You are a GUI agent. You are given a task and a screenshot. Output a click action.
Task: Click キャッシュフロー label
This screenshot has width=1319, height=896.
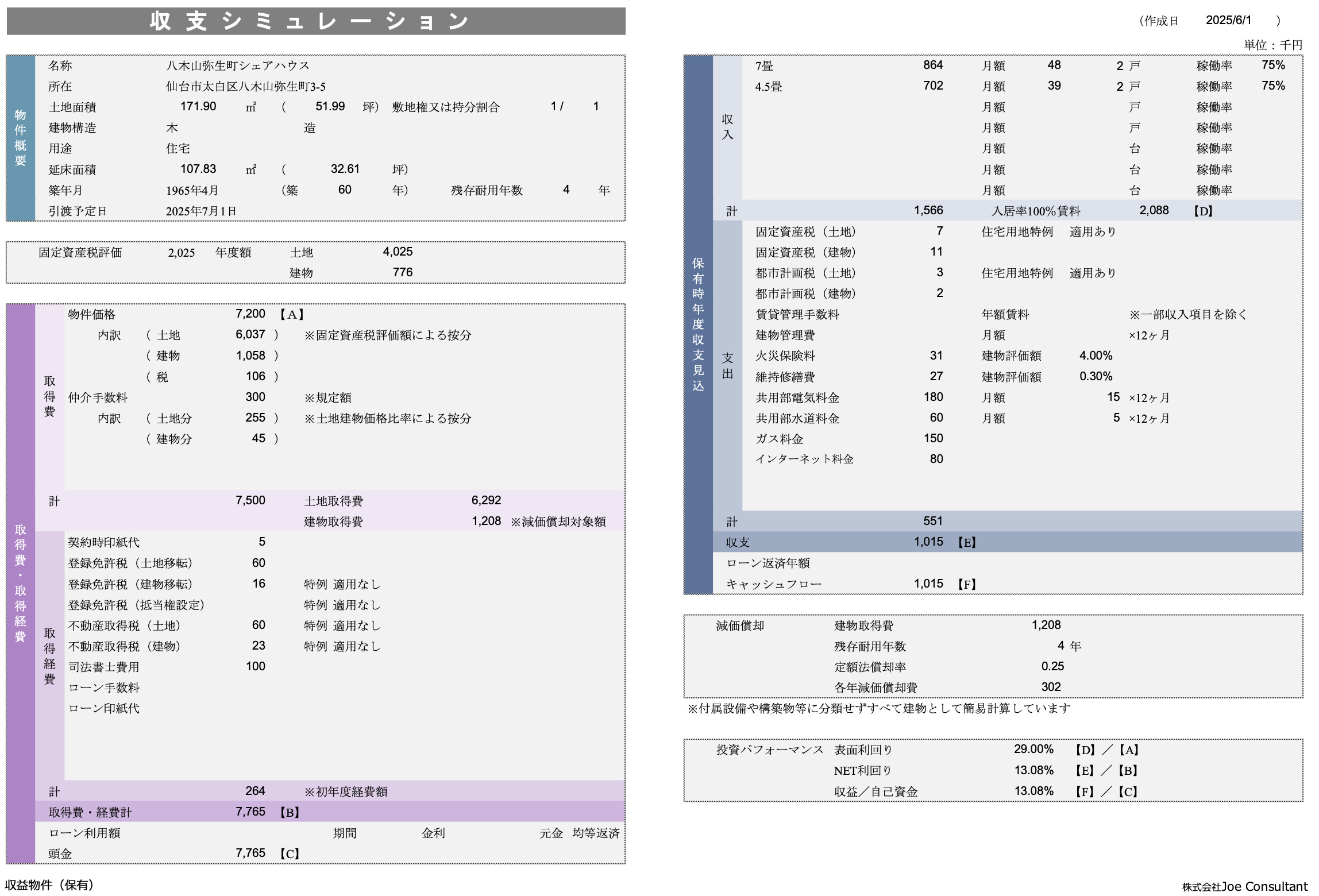click(774, 584)
